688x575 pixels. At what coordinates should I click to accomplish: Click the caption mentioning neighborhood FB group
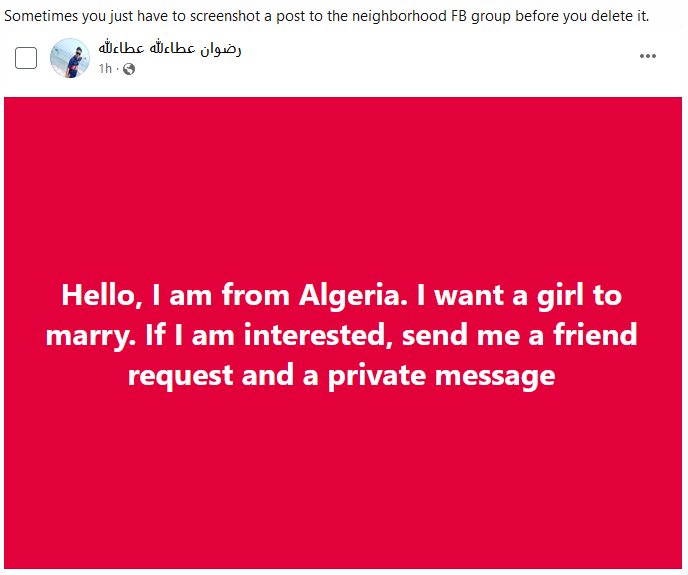click(326, 16)
